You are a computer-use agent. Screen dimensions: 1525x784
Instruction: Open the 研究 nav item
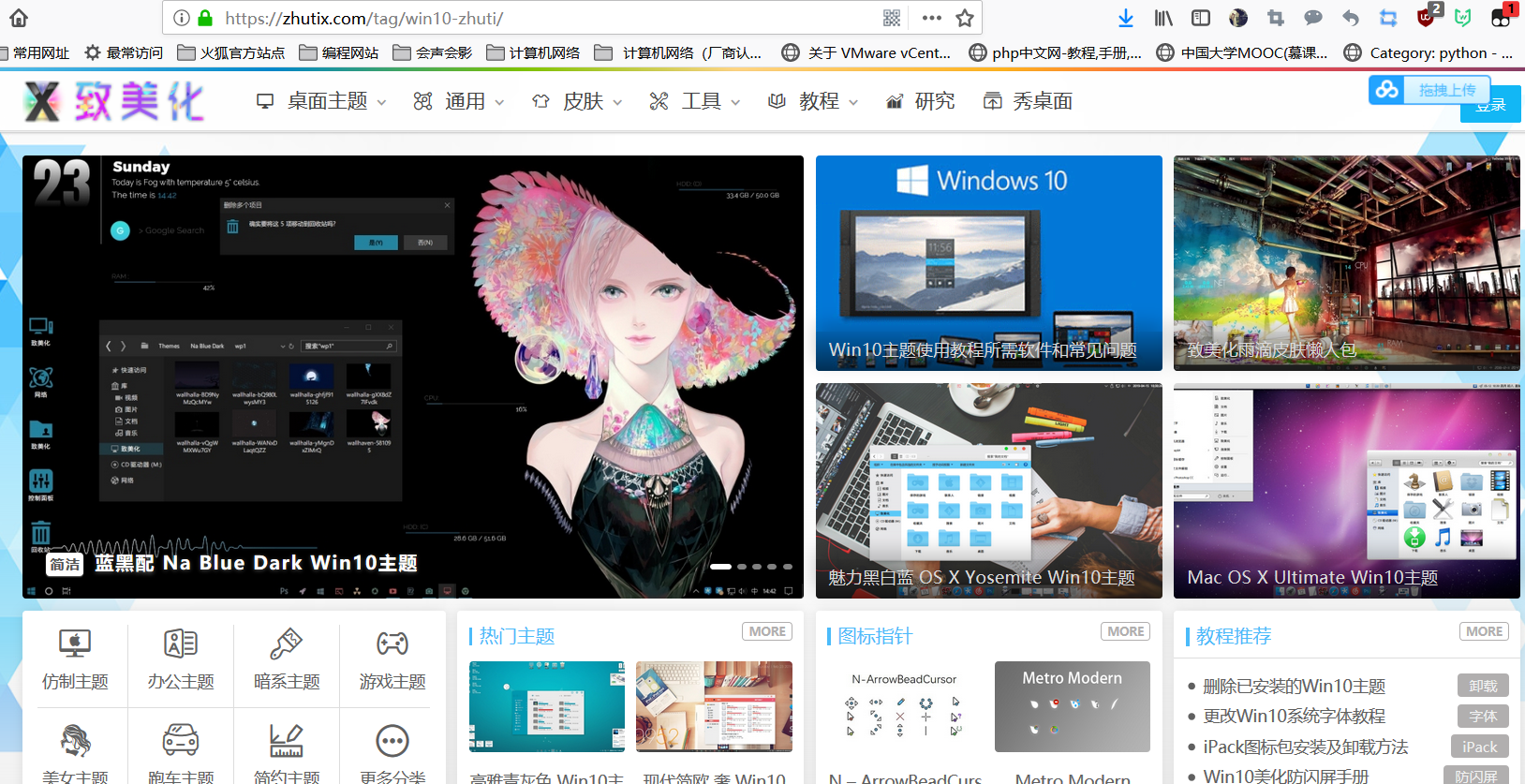921,101
